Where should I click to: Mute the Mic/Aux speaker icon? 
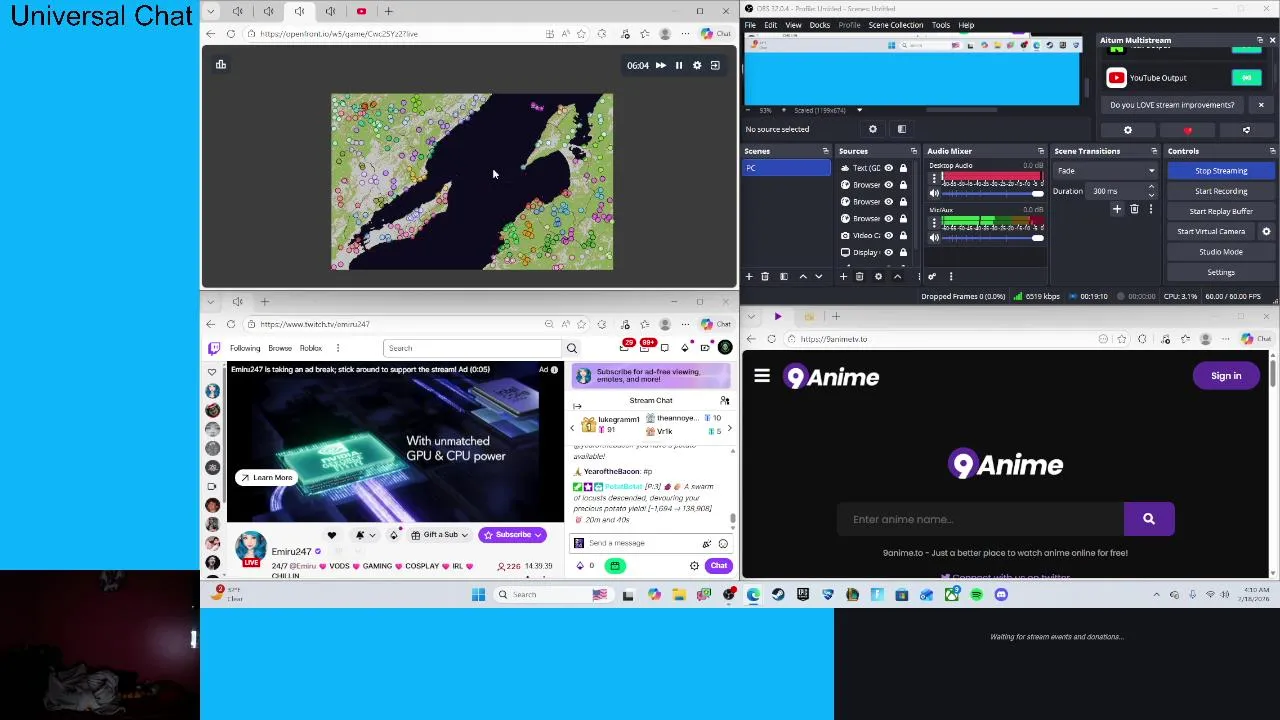coord(934,238)
